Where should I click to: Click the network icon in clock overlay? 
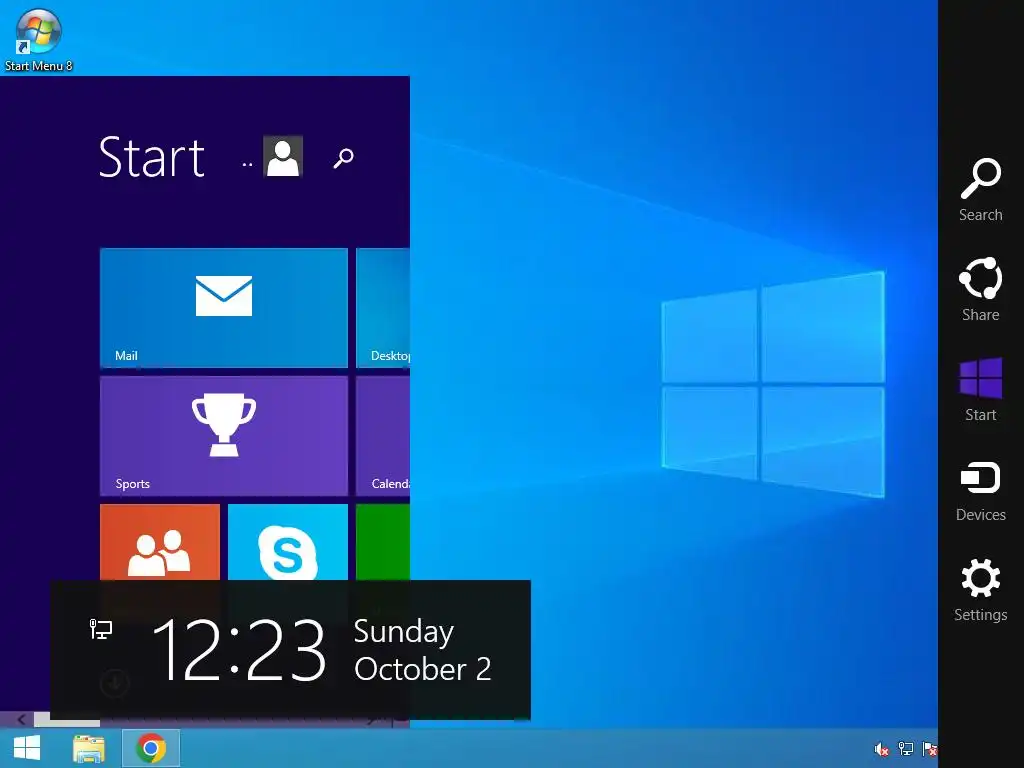coord(101,629)
